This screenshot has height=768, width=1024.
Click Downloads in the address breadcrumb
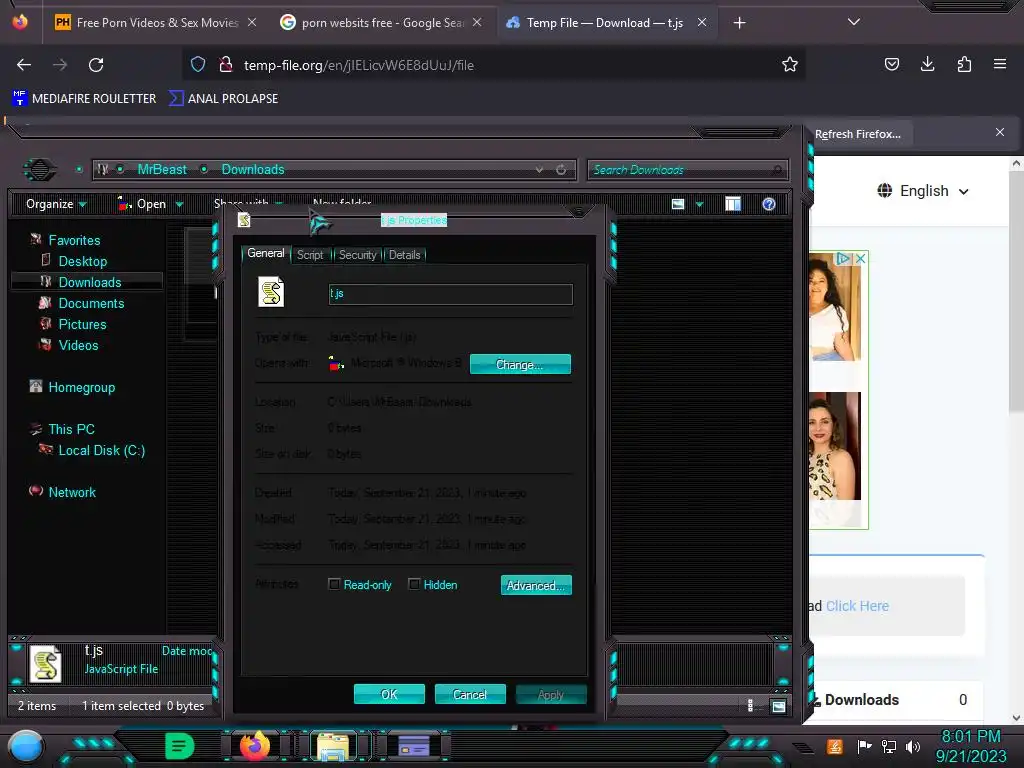253,169
